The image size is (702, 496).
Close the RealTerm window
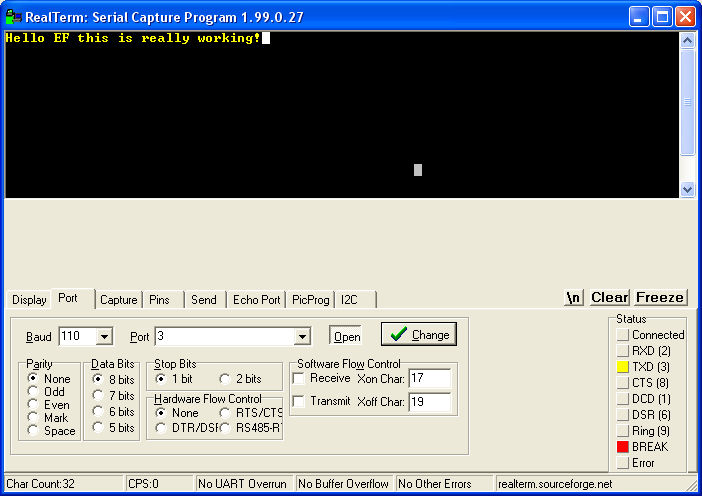[x=685, y=17]
